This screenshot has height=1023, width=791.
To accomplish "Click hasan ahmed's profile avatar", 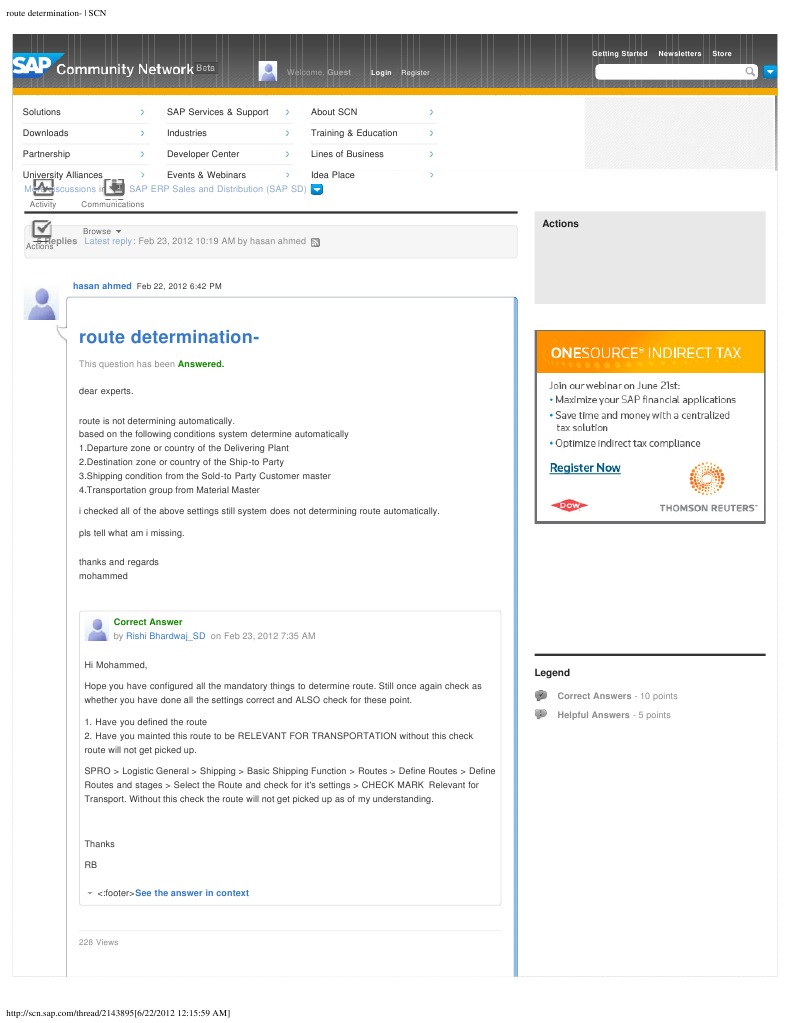I will coord(42,303).
